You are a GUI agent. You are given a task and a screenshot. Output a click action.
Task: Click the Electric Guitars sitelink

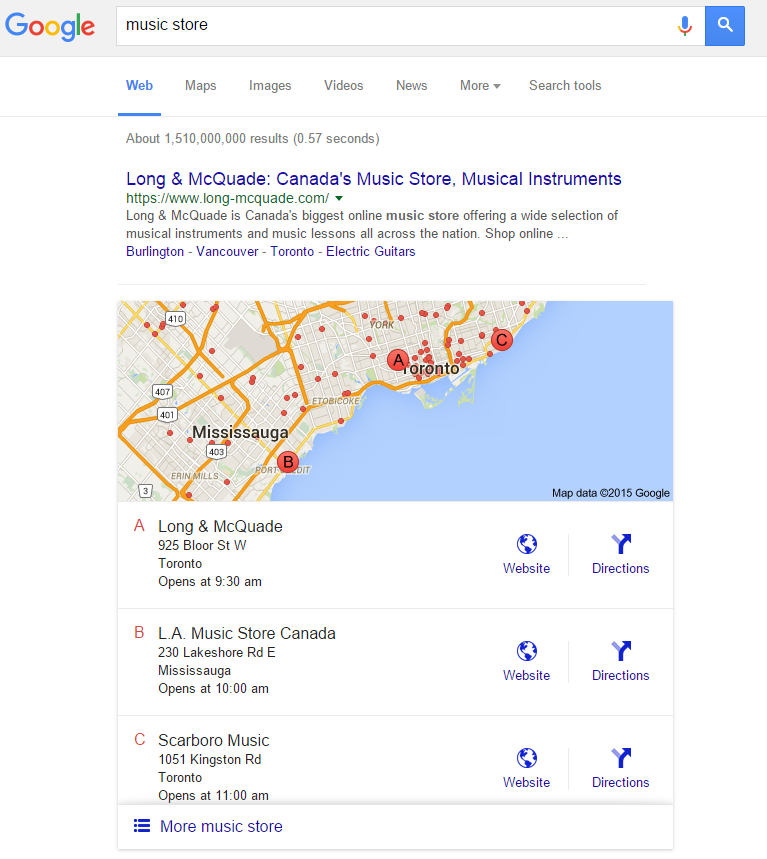point(370,252)
